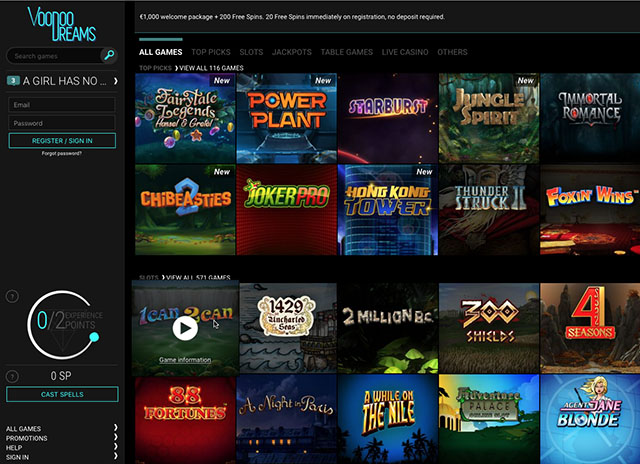This screenshot has height=464, width=640.
Task: Expand the SIGN IN sidebar arrow
Action: [x=116, y=456]
